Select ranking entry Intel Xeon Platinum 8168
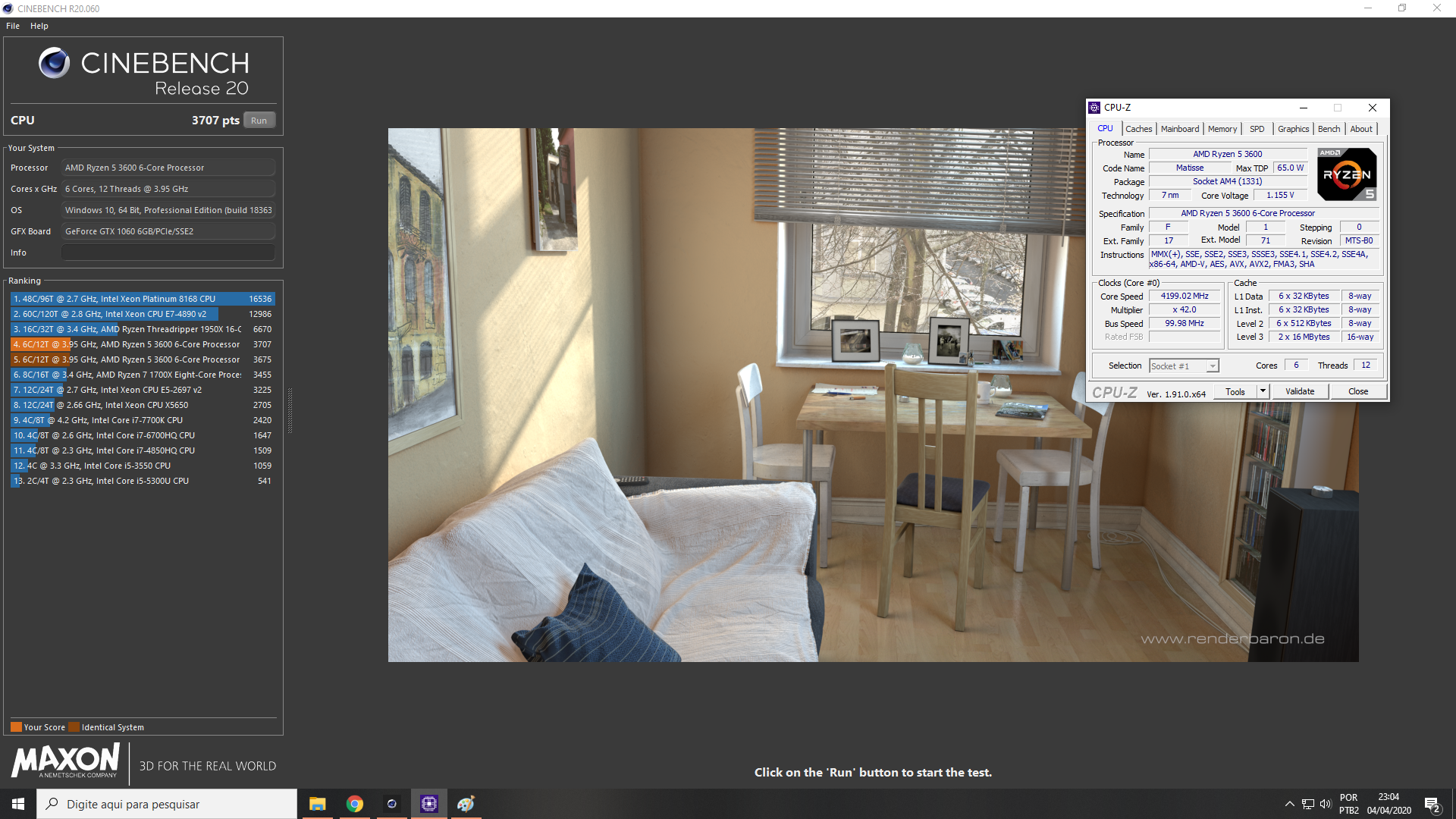Screen dimensions: 1456x819 point(143,299)
